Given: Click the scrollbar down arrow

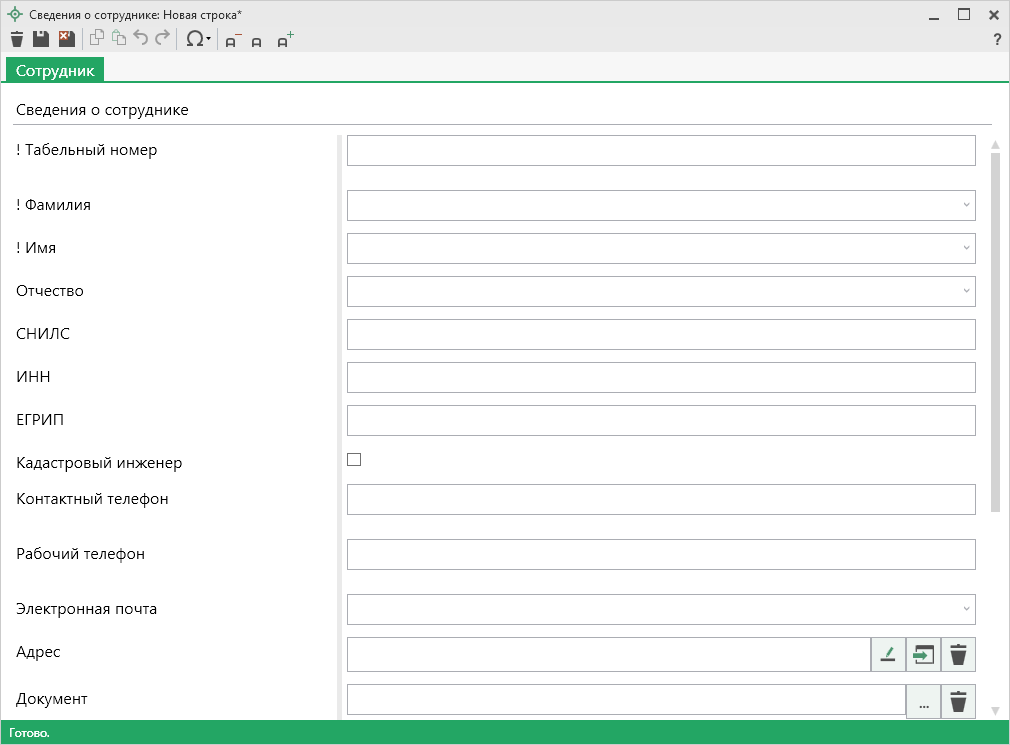Looking at the screenshot, I should [995, 710].
